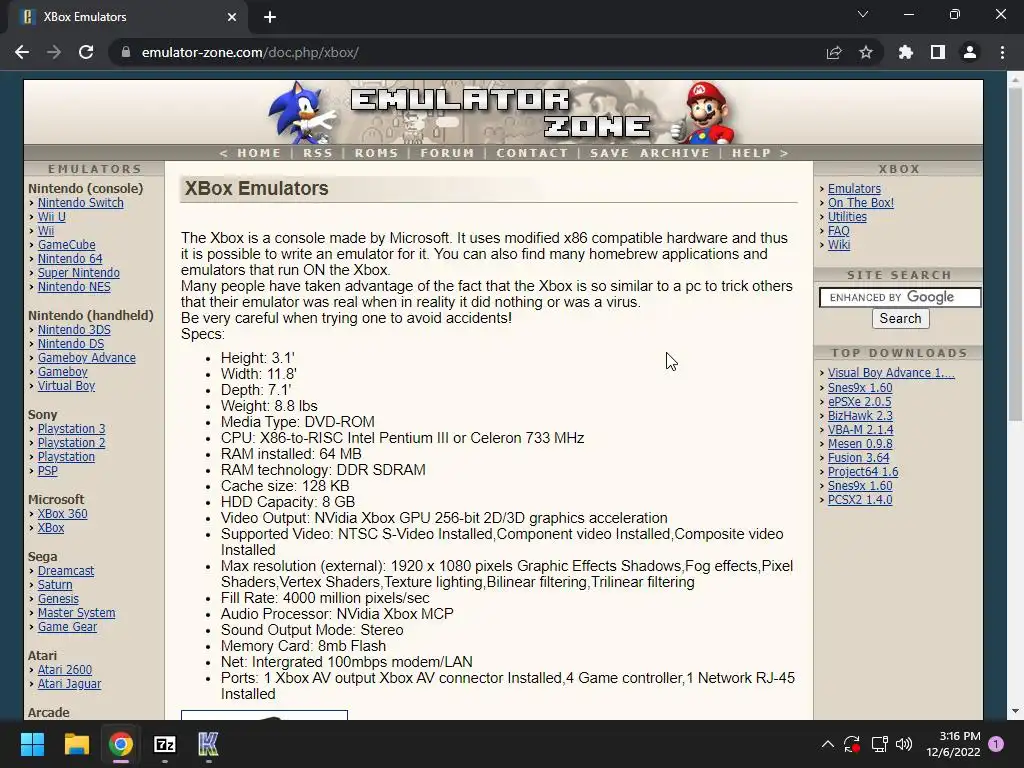Open the FAQ link
This screenshot has width=1024, height=768.
tap(839, 231)
